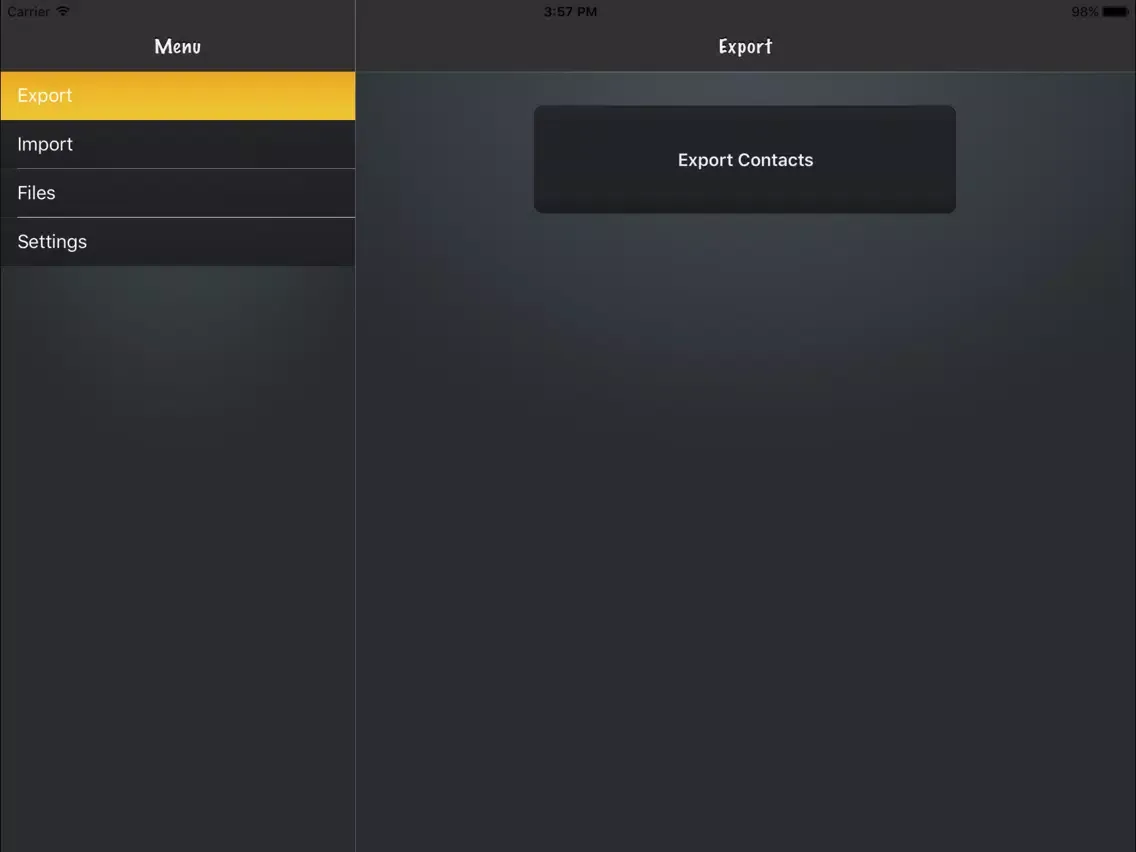Click the Export page title header

point(745,46)
